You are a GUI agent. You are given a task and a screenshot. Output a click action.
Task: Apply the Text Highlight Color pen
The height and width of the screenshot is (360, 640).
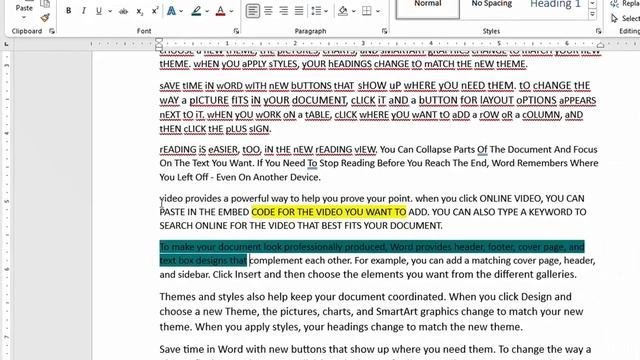[x=196, y=11]
